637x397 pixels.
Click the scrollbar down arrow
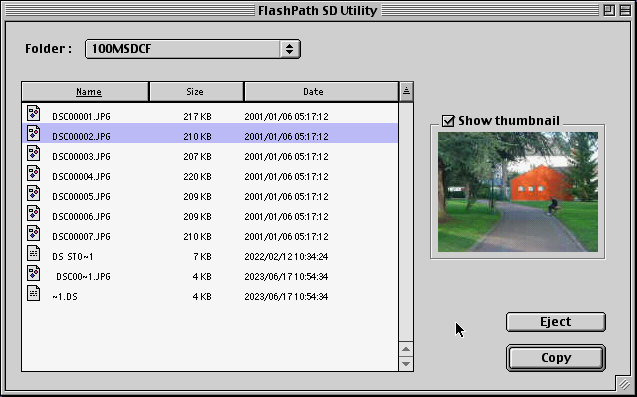[x=406, y=364]
